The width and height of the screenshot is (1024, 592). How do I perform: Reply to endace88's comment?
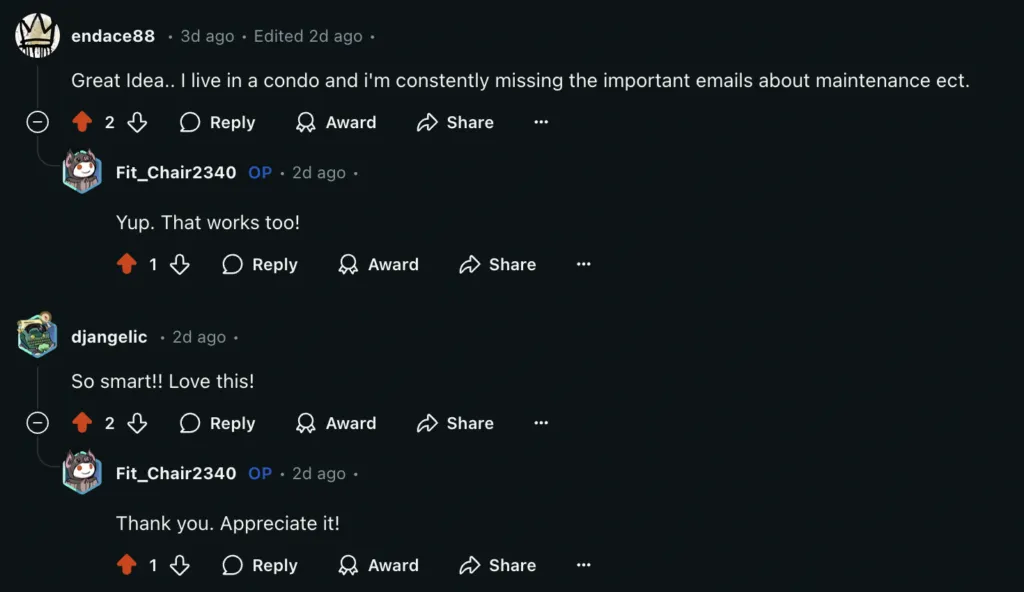[218, 122]
